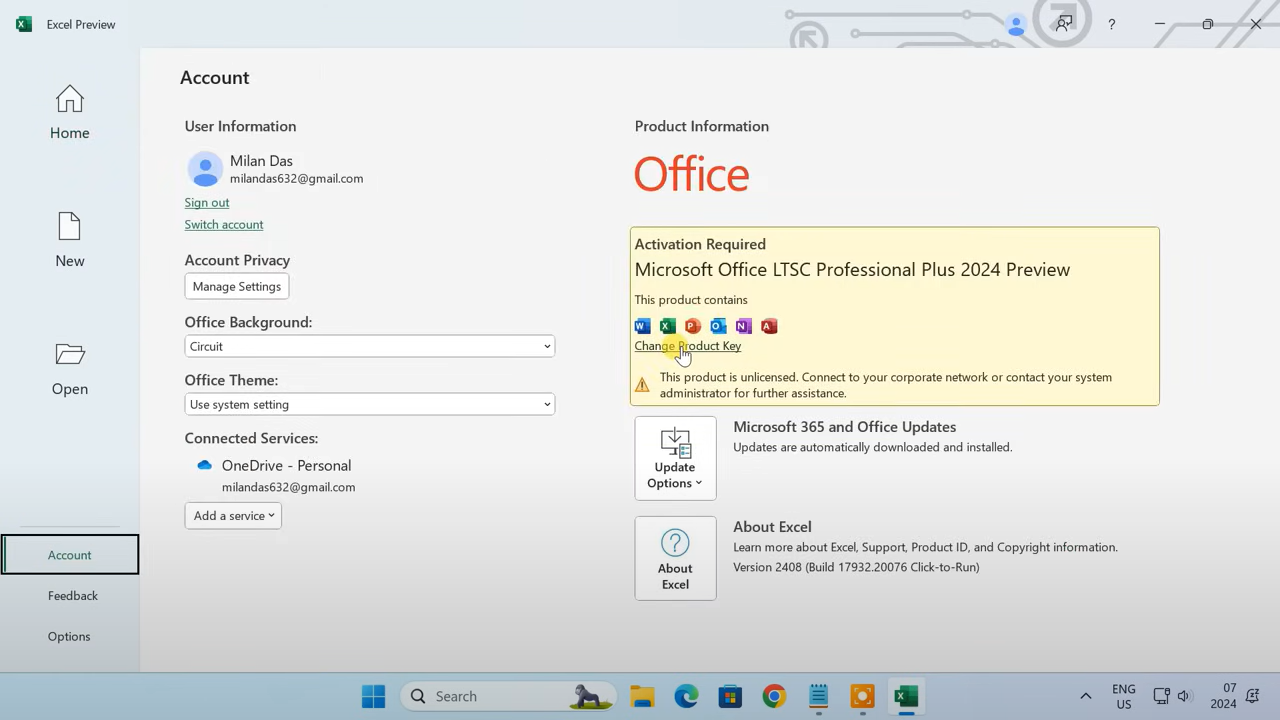1280x720 pixels.
Task: Open the Home page in the sidebar
Action: 69,112
